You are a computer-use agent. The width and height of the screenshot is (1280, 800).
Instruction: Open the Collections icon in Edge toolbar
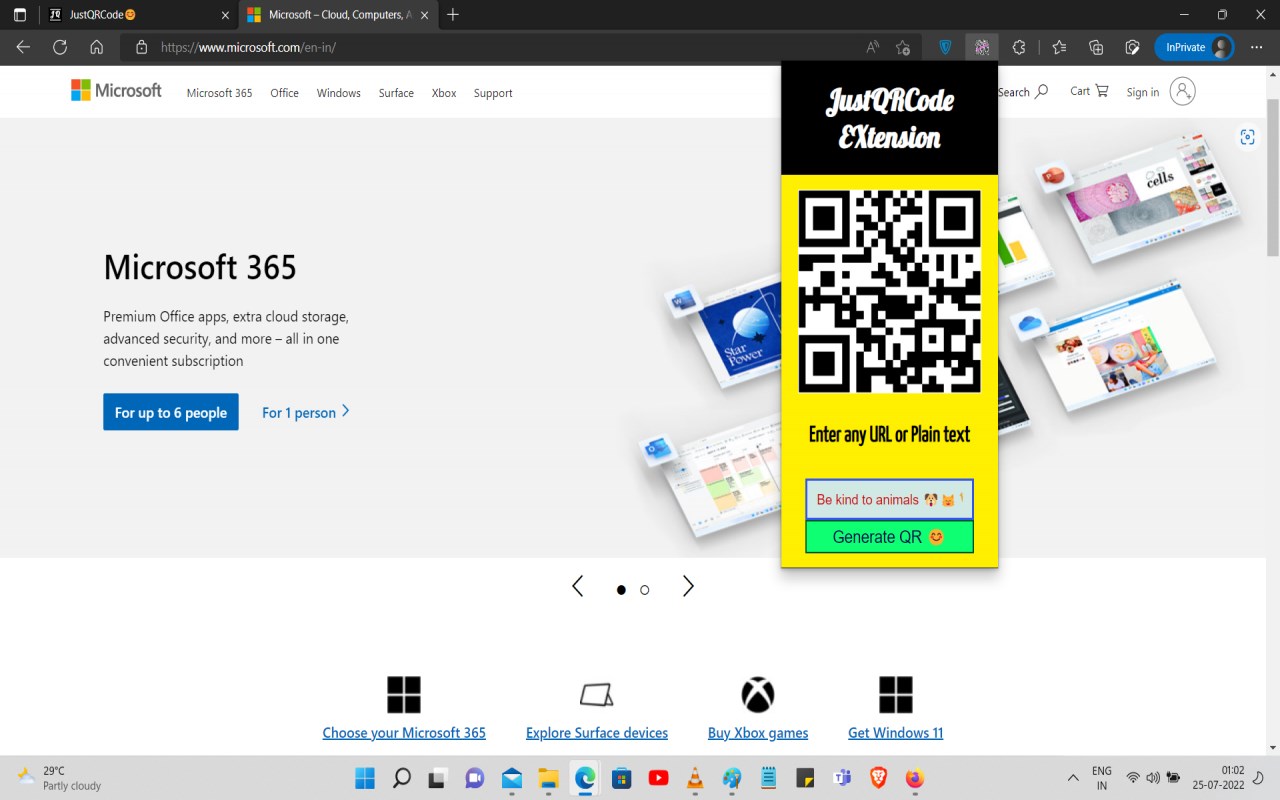(1096, 47)
